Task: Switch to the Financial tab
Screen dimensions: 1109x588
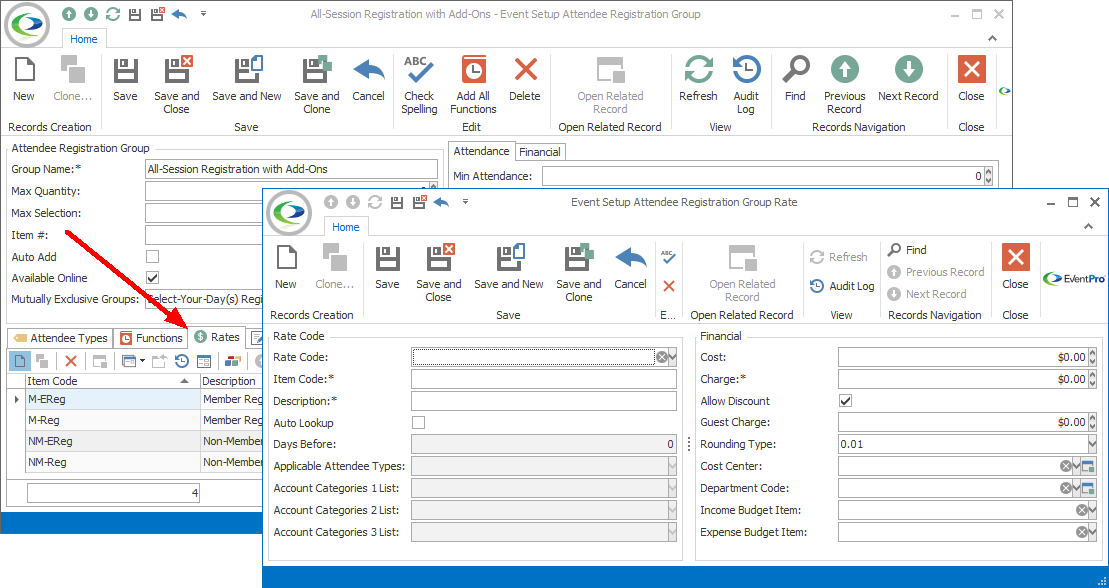Action: [x=540, y=152]
